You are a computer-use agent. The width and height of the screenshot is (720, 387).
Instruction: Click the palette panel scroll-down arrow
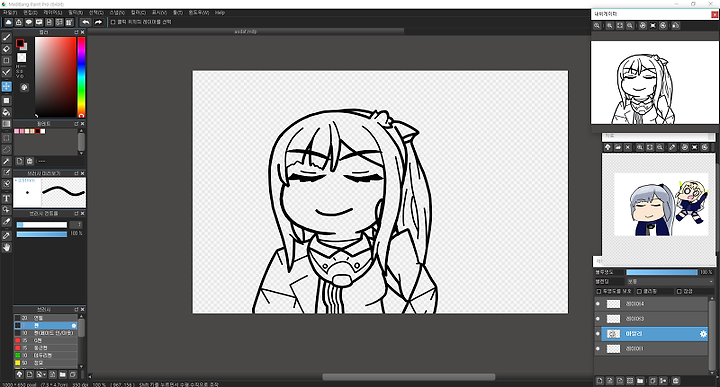point(81,153)
